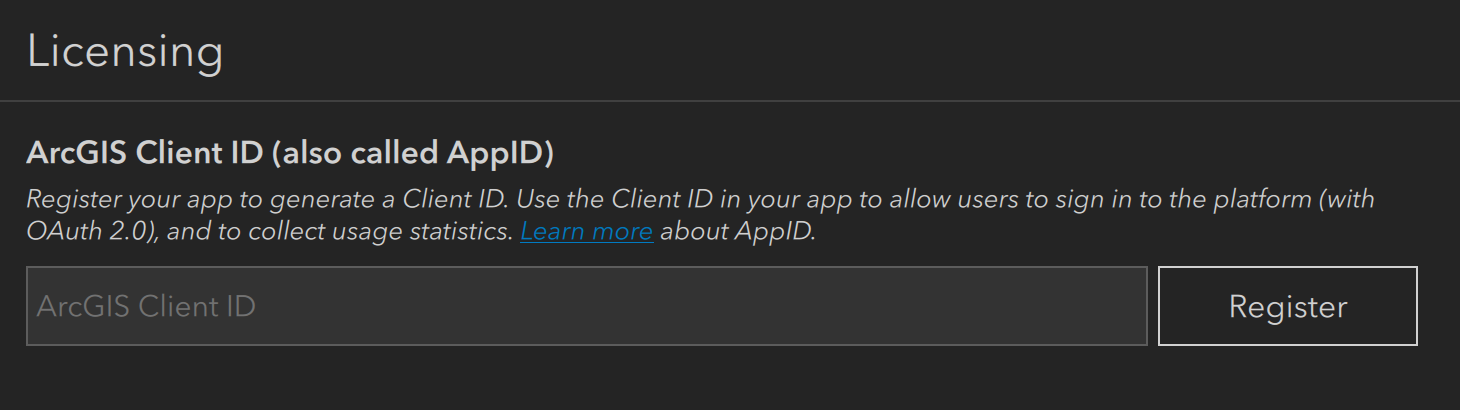Click 'about AppID' text after the link
The width and height of the screenshot is (1460, 410).
(738, 232)
